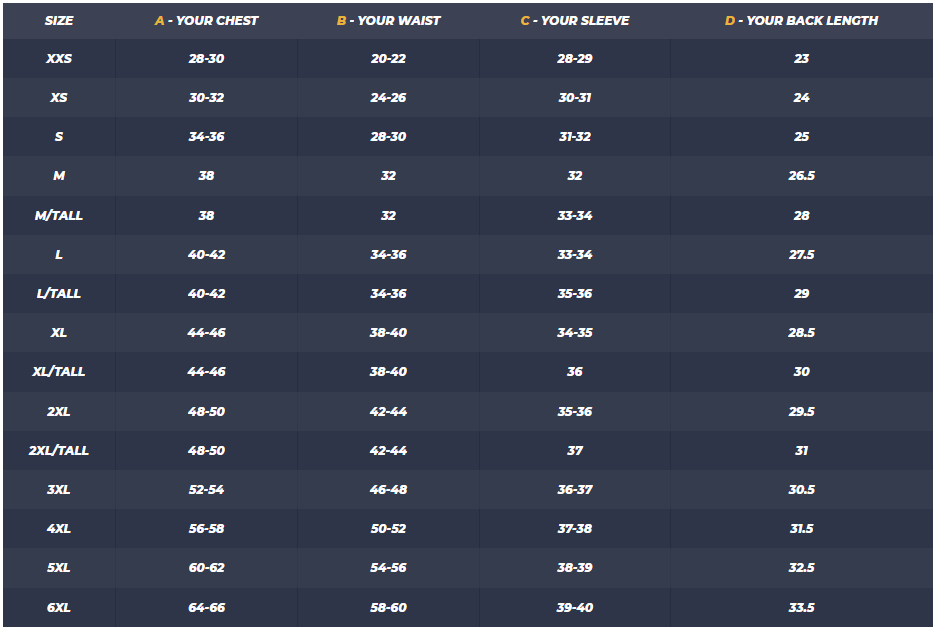The height and width of the screenshot is (630, 936).
Task: Click chest value 28-30 for XXS
Action: tap(207, 59)
